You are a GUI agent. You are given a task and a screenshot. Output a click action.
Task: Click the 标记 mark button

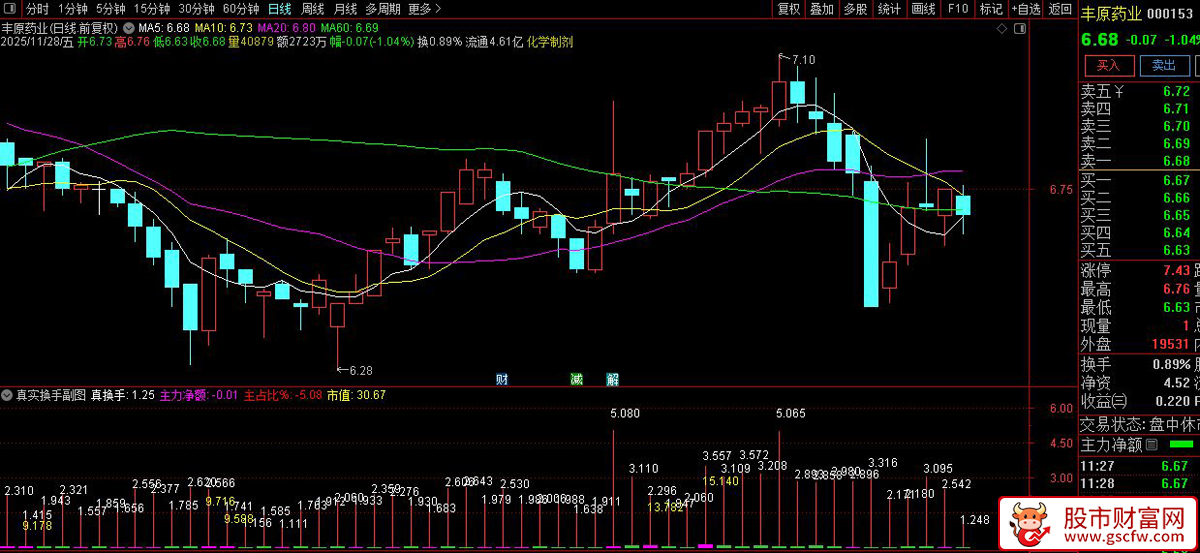pos(991,9)
